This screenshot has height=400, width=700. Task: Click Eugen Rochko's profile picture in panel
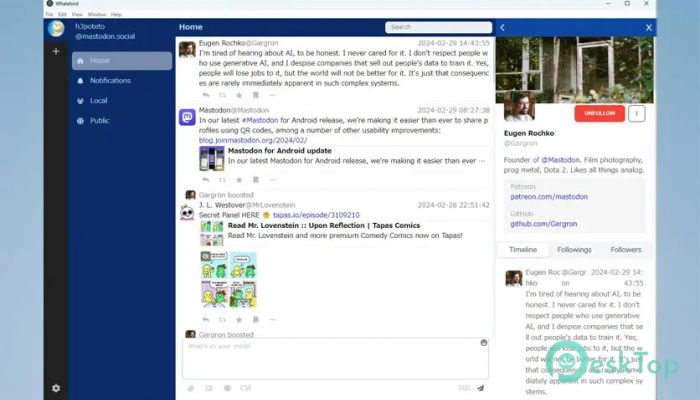coord(519,106)
